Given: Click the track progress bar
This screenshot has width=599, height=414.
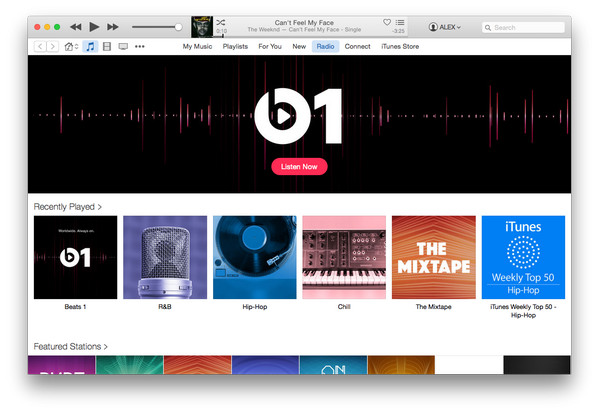Looking at the screenshot, I should click(x=309, y=36).
